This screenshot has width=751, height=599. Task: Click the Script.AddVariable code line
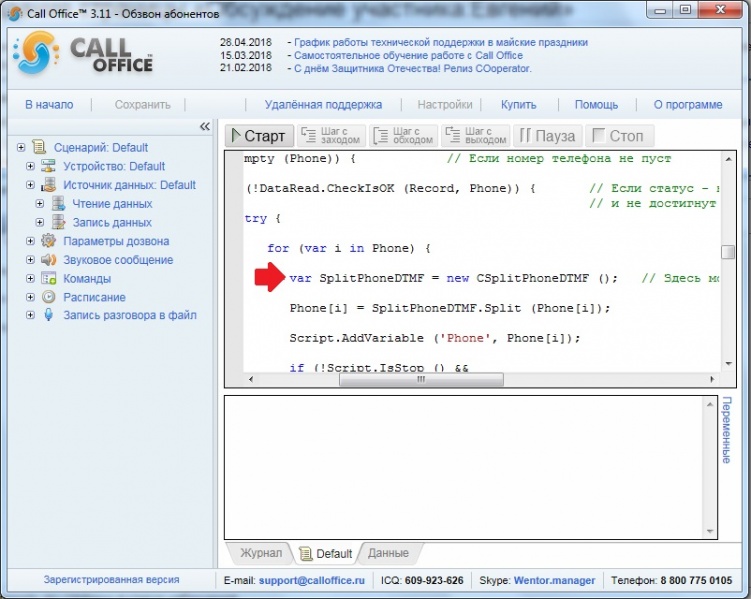click(x=434, y=338)
